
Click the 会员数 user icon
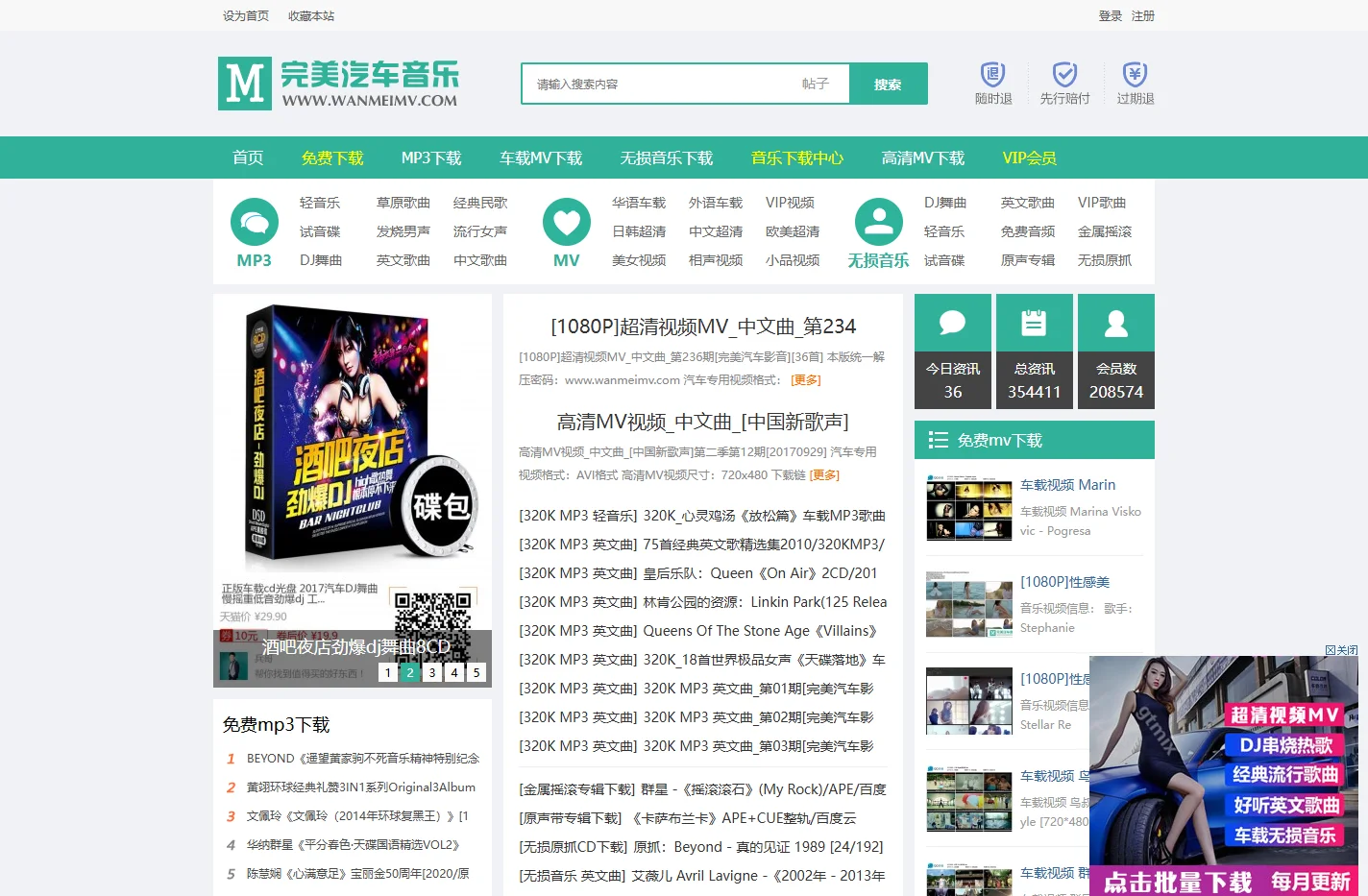click(1116, 323)
